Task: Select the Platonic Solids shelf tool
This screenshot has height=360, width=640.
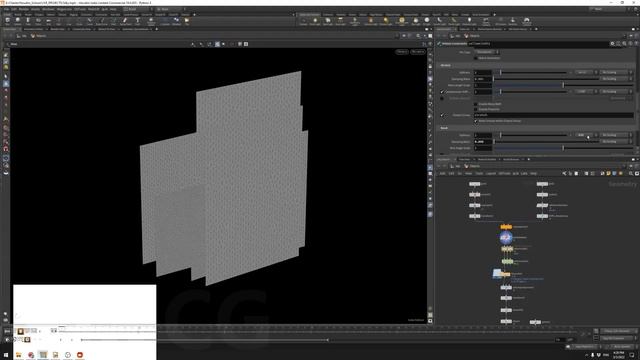Action: click(x=151, y=21)
